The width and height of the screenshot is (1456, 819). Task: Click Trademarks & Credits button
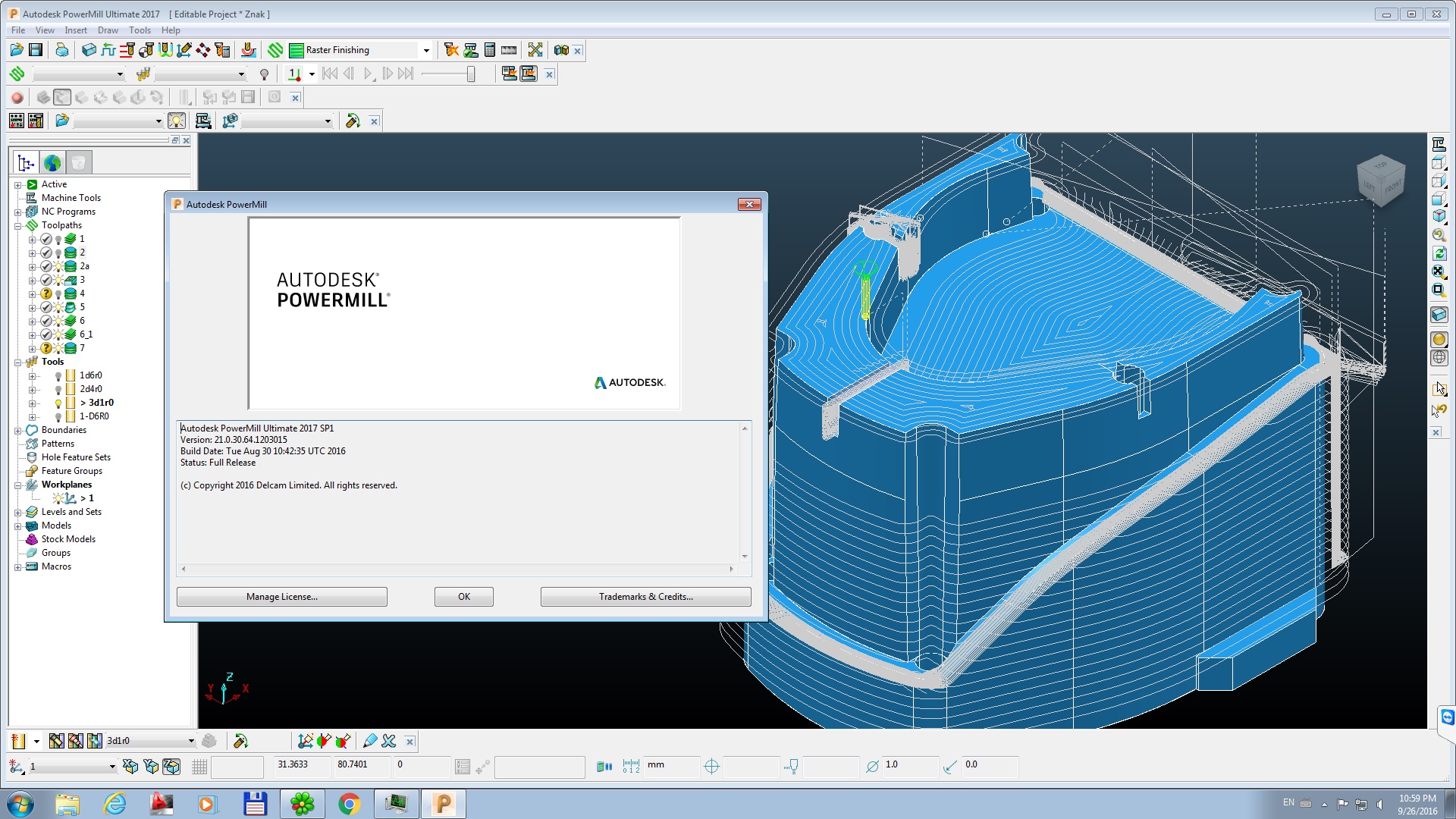[646, 597]
